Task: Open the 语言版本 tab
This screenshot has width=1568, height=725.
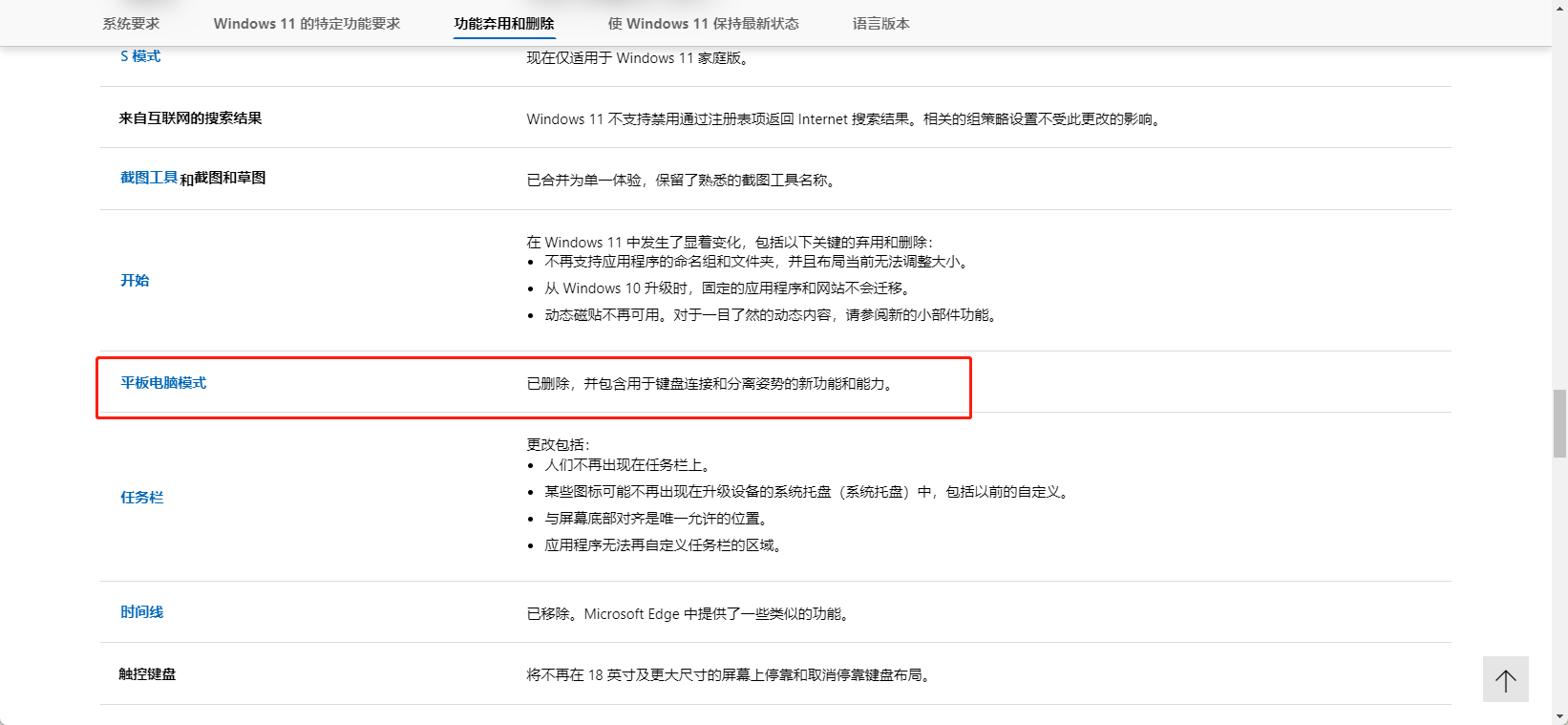Action: tap(880, 24)
